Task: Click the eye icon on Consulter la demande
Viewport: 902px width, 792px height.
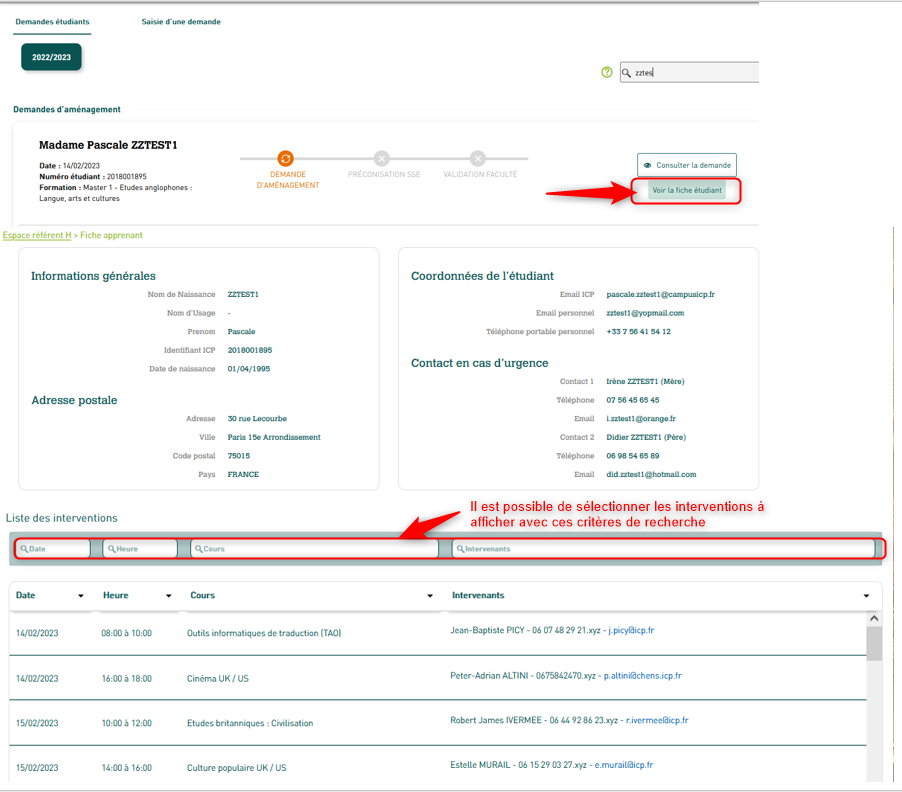Action: [648, 165]
